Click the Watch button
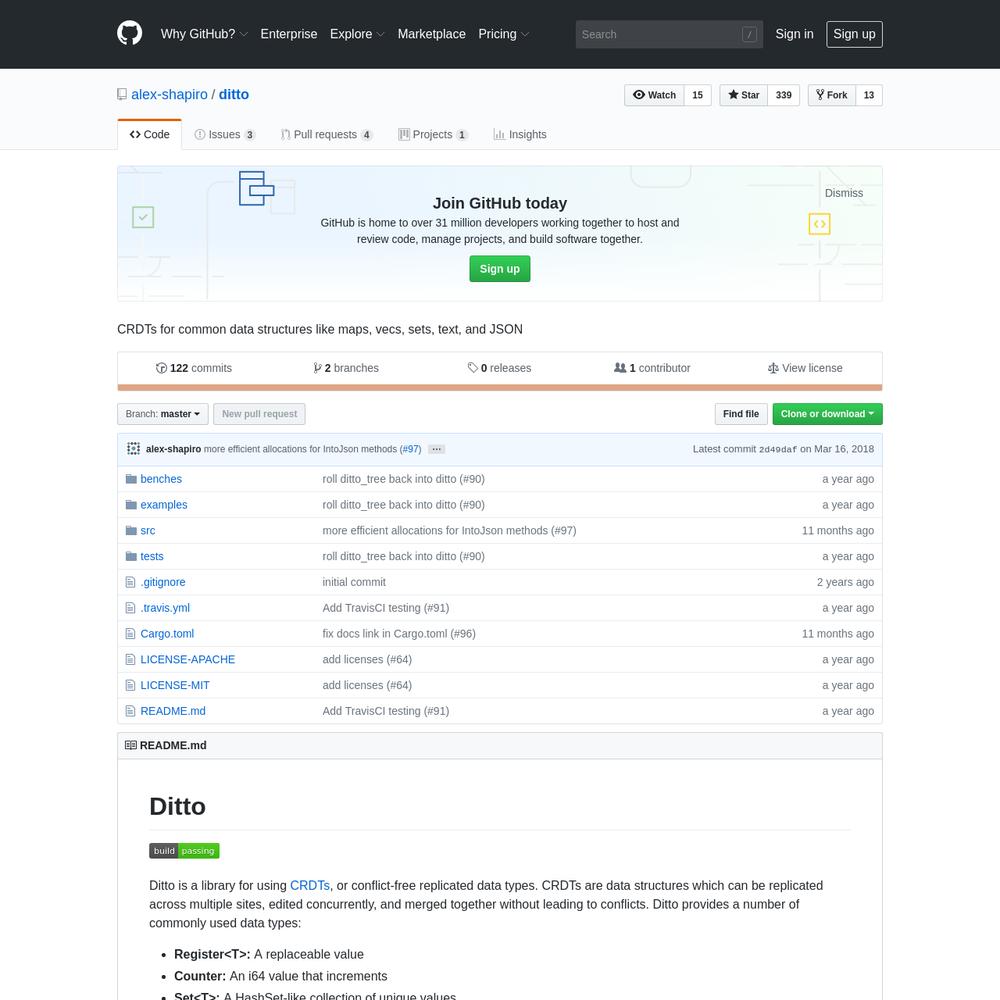The image size is (1000, 1000). 654,95
